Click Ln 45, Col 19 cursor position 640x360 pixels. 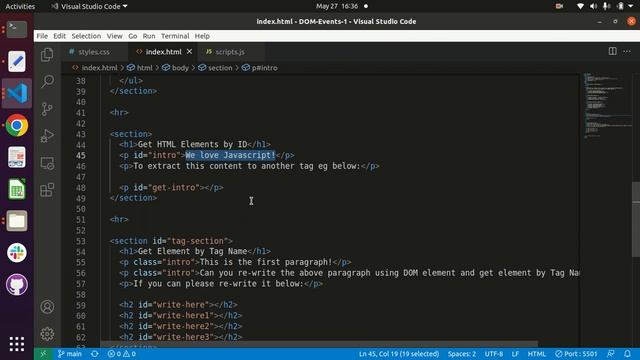click(399, 354)
